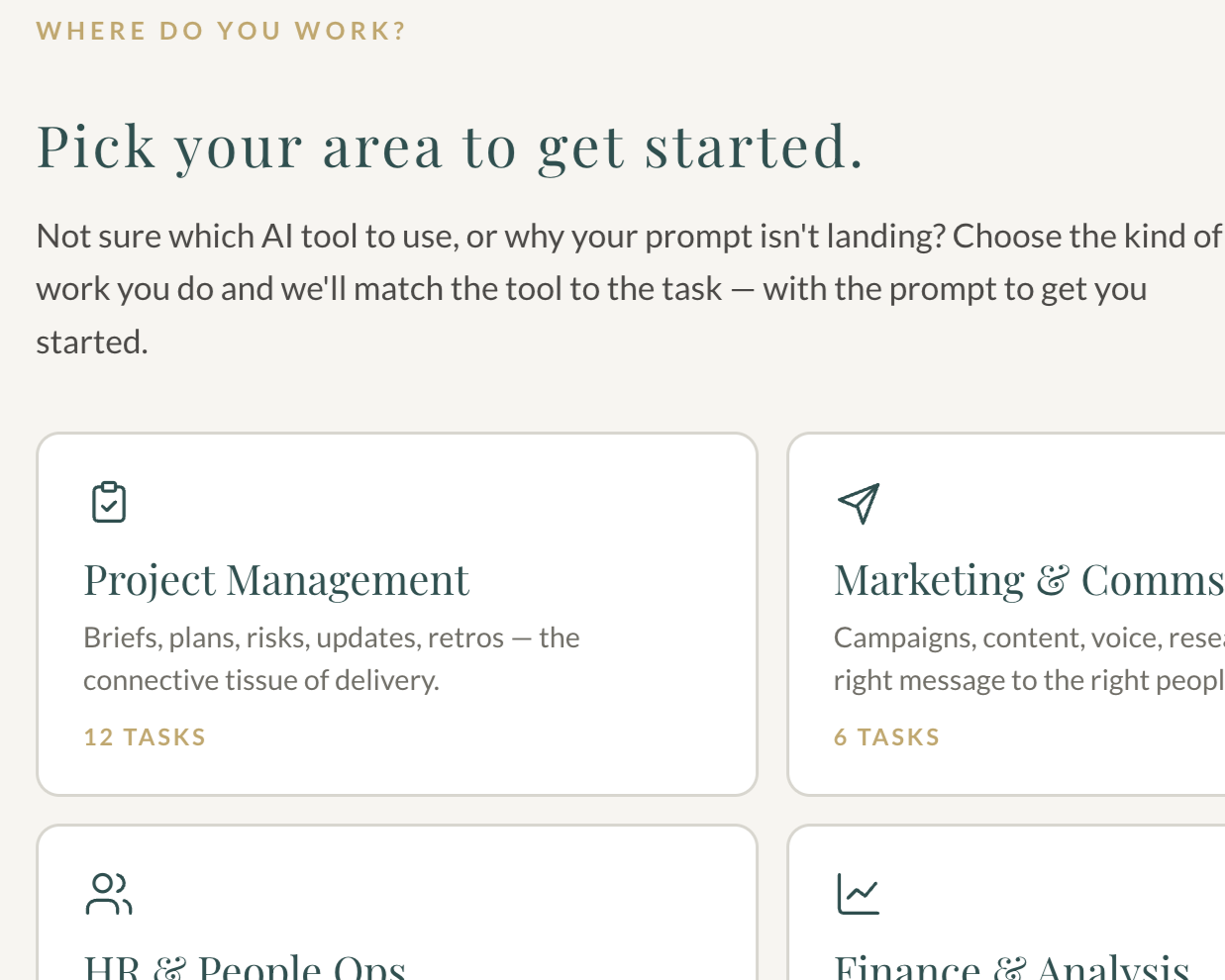Open the Marketing & Comms card title
Image resolution: width=1225 pixels, height=980 pixels.
click(x=1029, y=581)
